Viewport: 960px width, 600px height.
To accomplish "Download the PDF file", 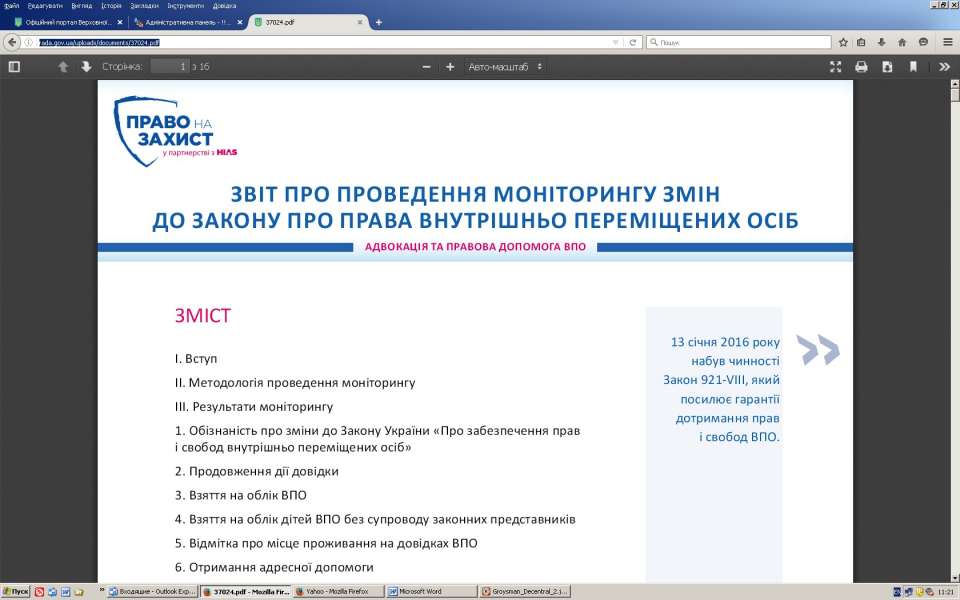I will (887, 67).
